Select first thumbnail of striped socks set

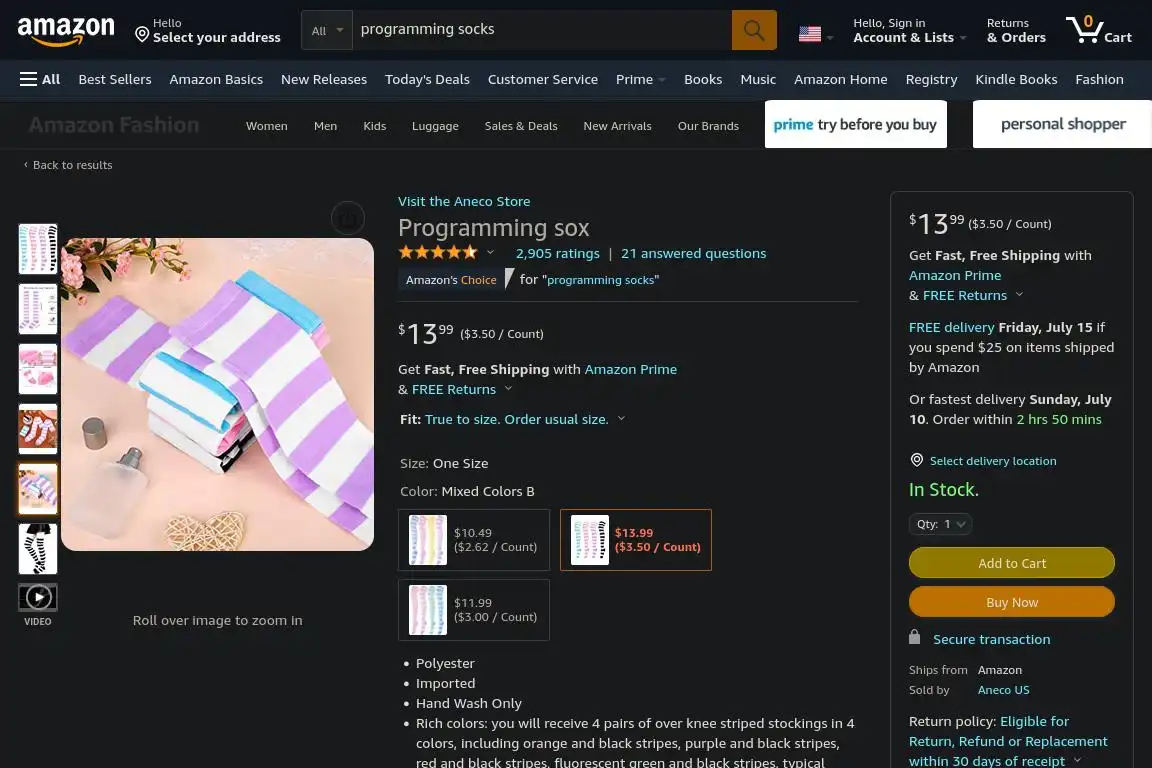37,249
